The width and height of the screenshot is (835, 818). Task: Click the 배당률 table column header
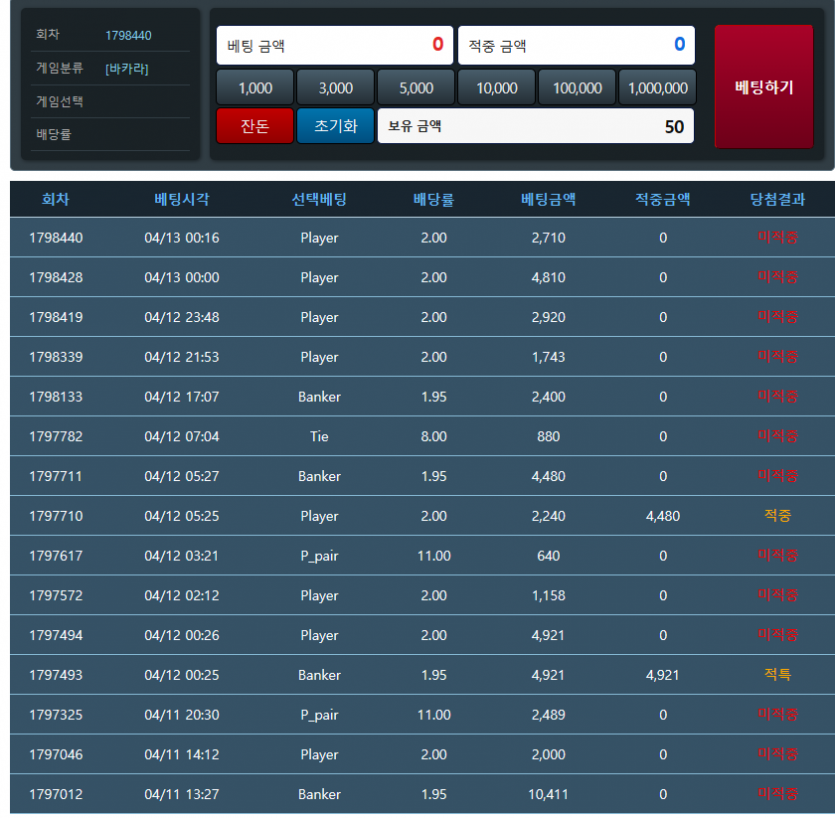point(433,199)
